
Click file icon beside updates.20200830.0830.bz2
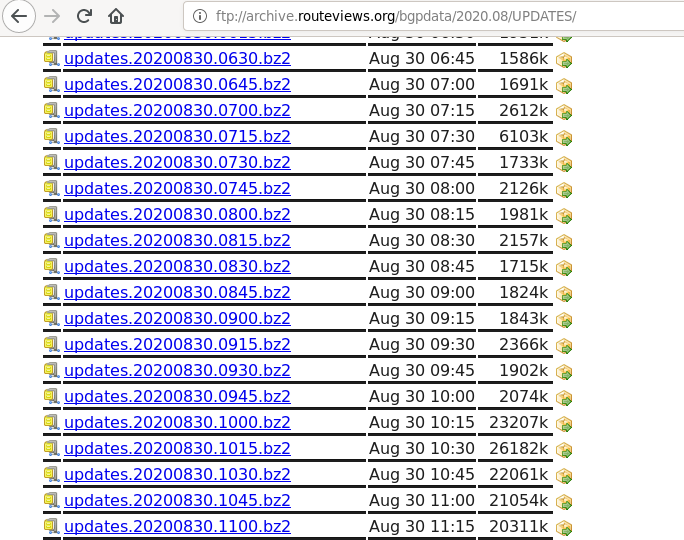pos(51,267)
